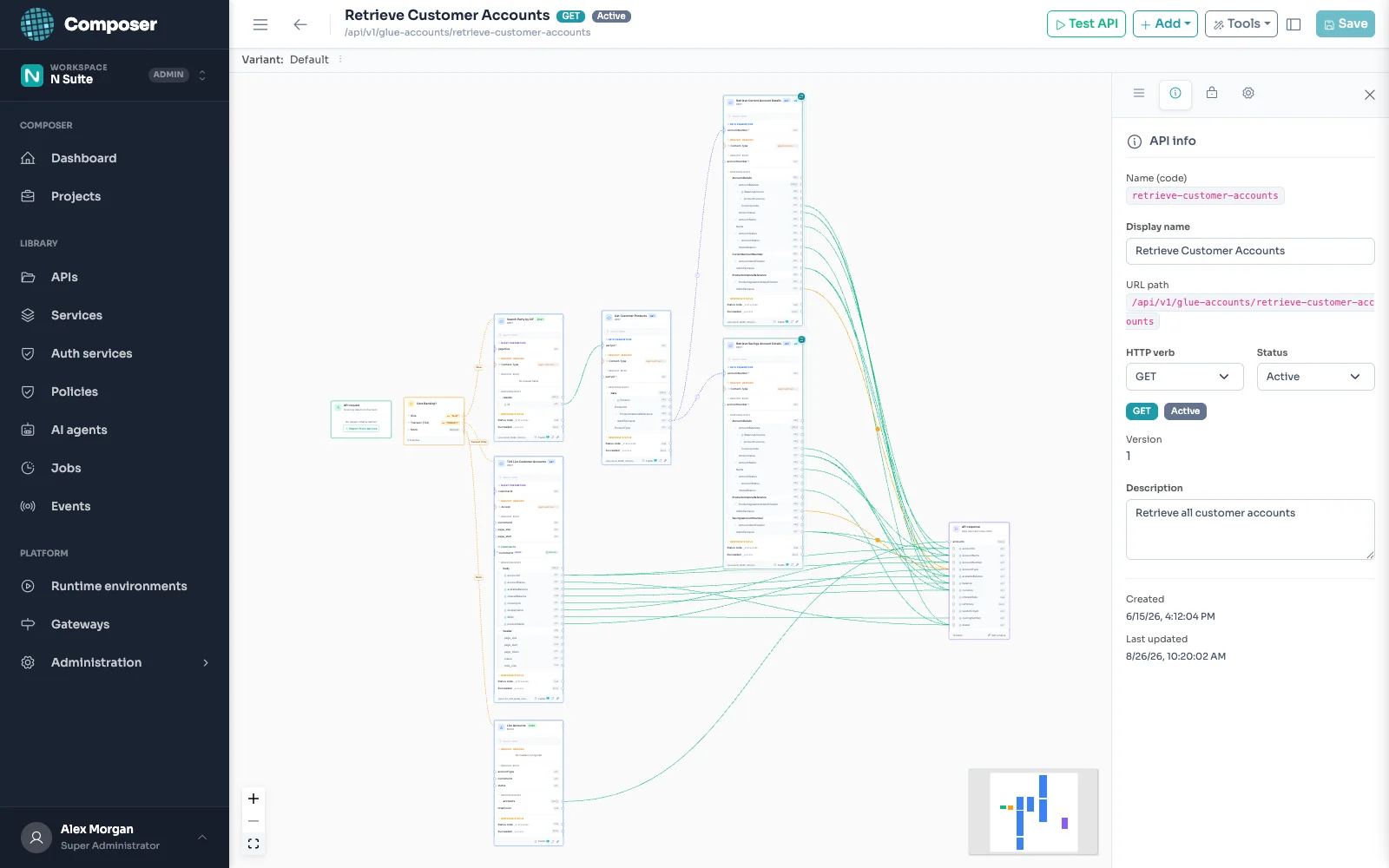Fit canvas to screen icon

[x=253, y=844]
